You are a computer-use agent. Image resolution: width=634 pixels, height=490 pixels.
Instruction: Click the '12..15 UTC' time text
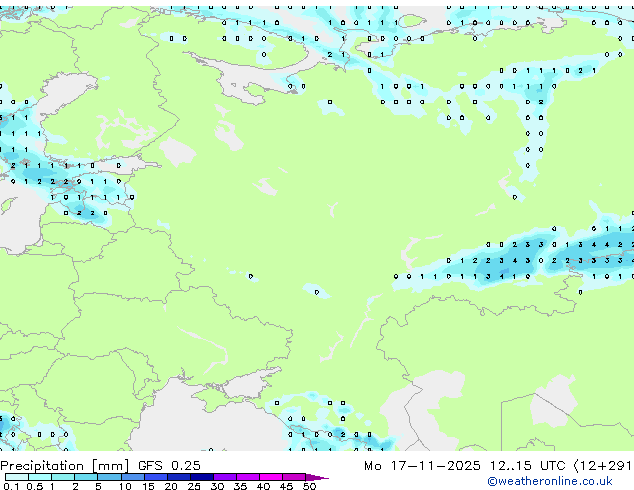coord(527,466)
